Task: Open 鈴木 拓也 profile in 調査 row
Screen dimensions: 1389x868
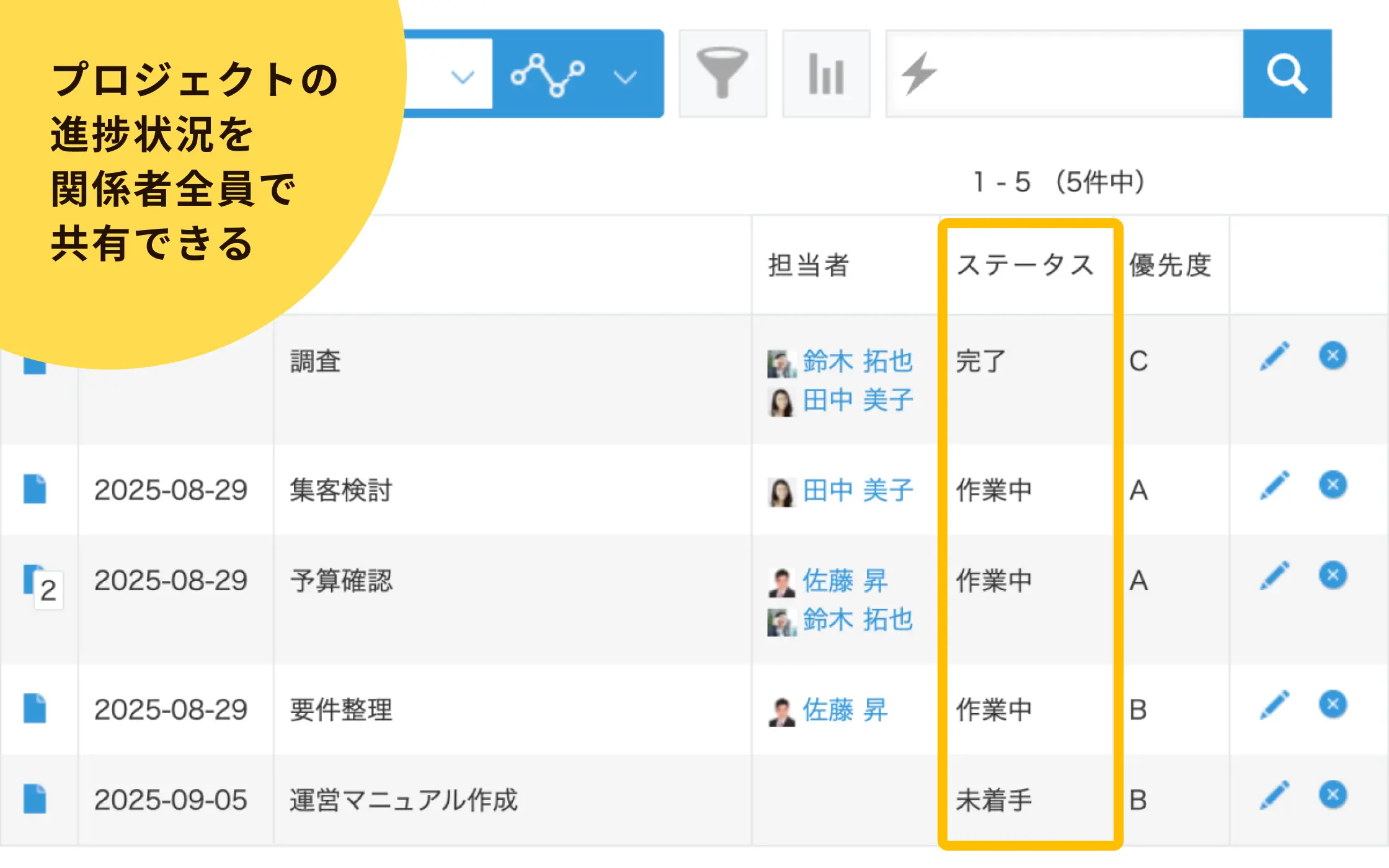Action: point(858,361)
